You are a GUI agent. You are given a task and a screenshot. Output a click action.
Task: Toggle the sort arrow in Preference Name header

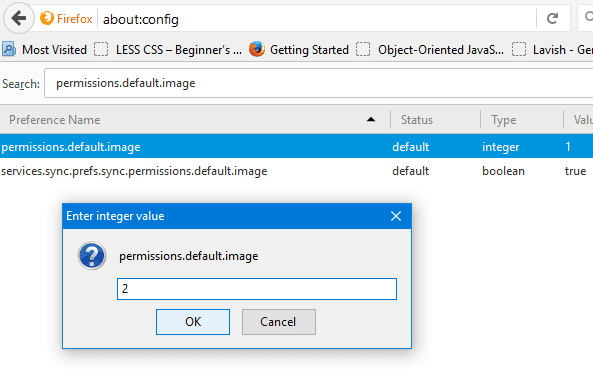[x=371, y=119]
